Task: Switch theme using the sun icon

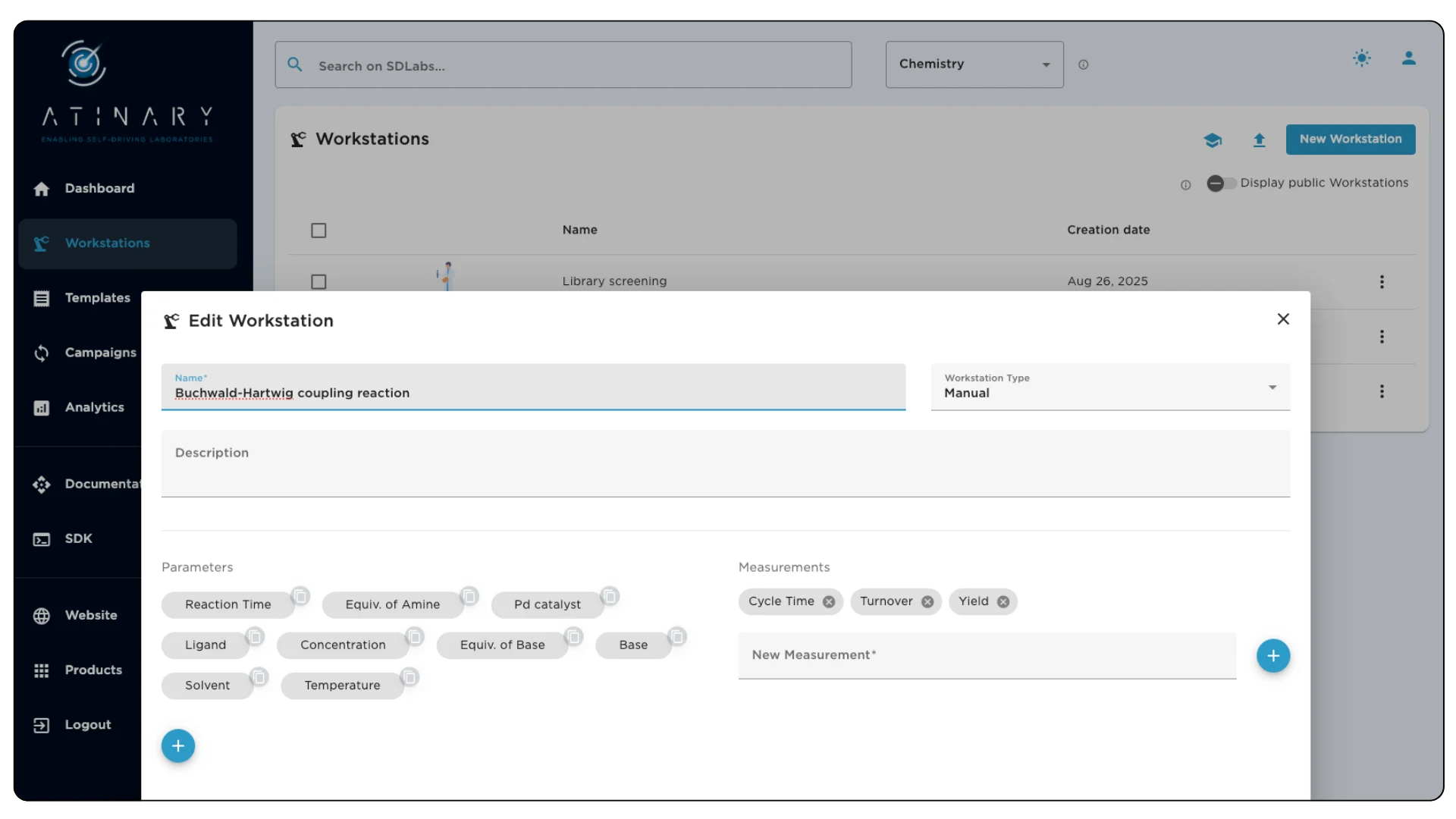Action: pos(1362,58)
